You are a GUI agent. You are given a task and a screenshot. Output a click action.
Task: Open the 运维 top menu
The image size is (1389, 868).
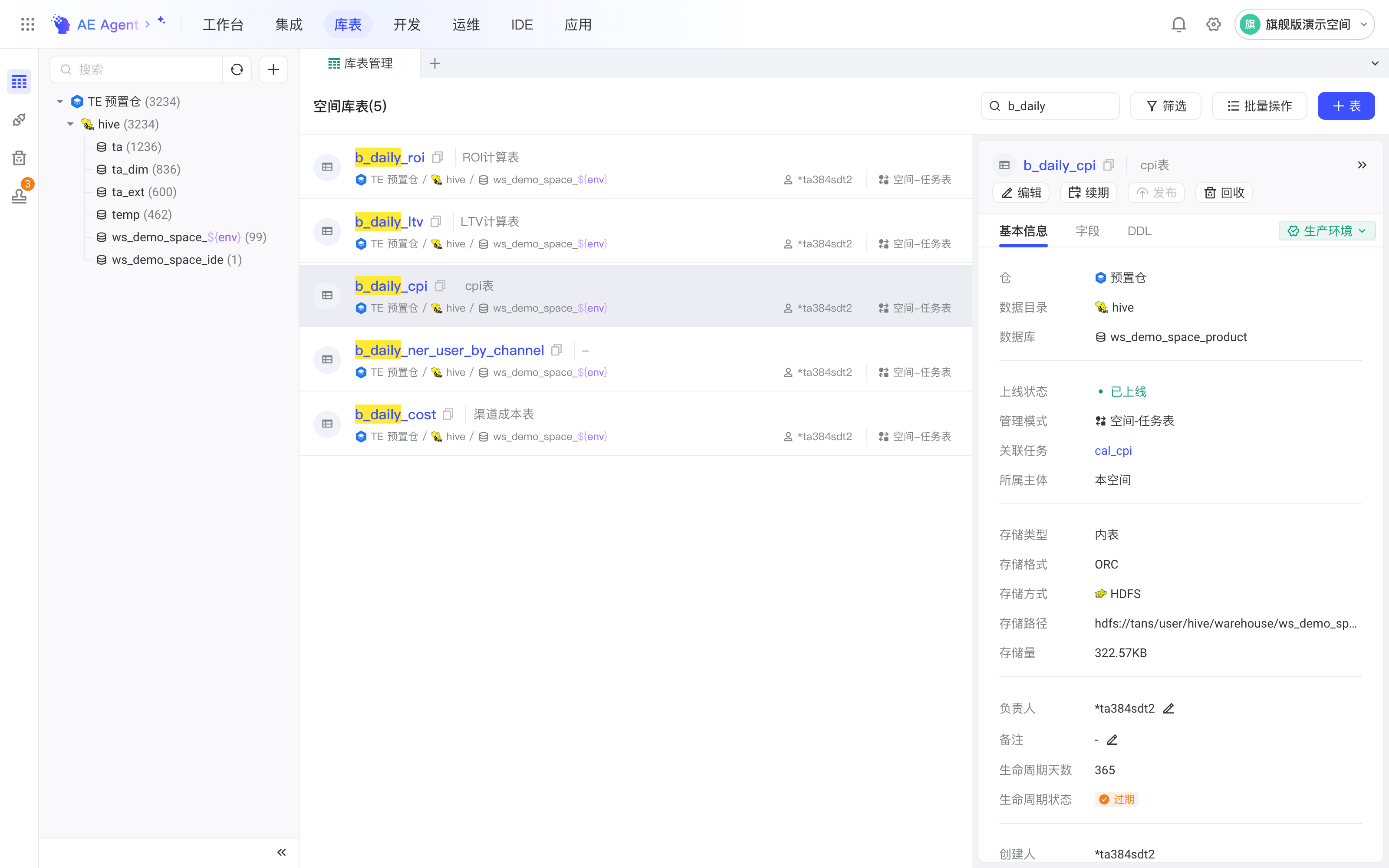465,25
